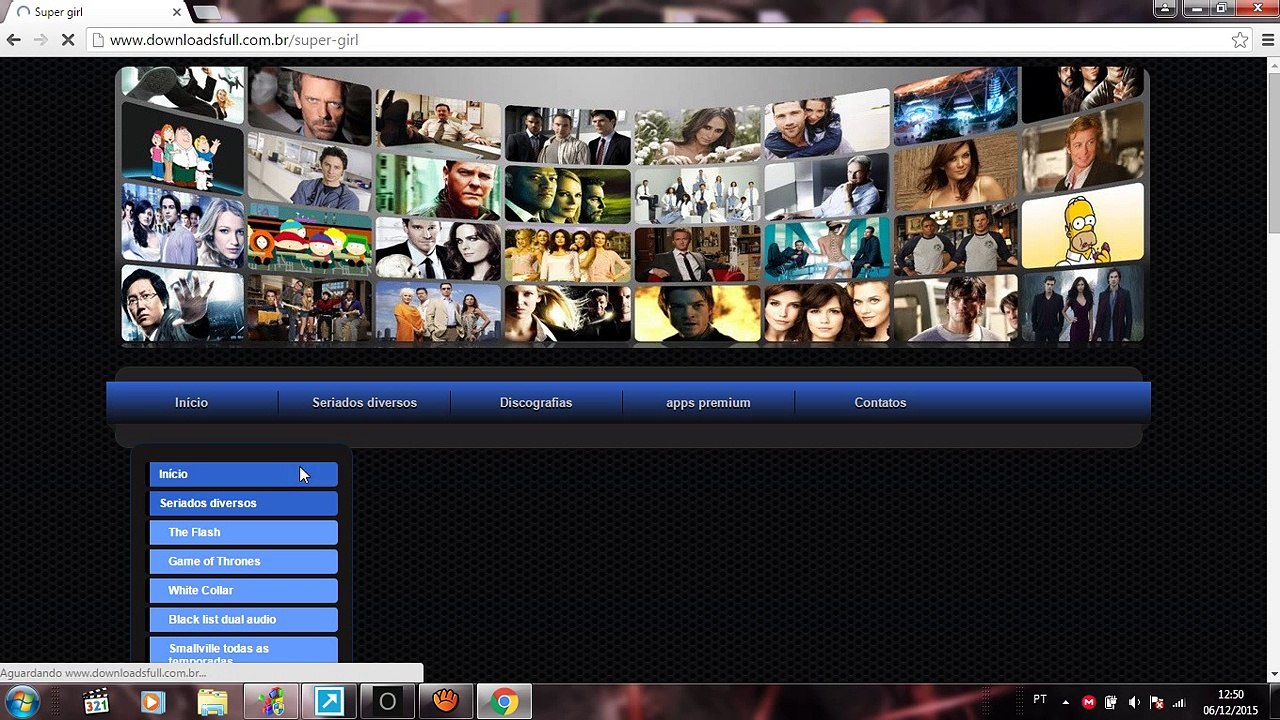Open the volume speaker tray icon

1134,702
